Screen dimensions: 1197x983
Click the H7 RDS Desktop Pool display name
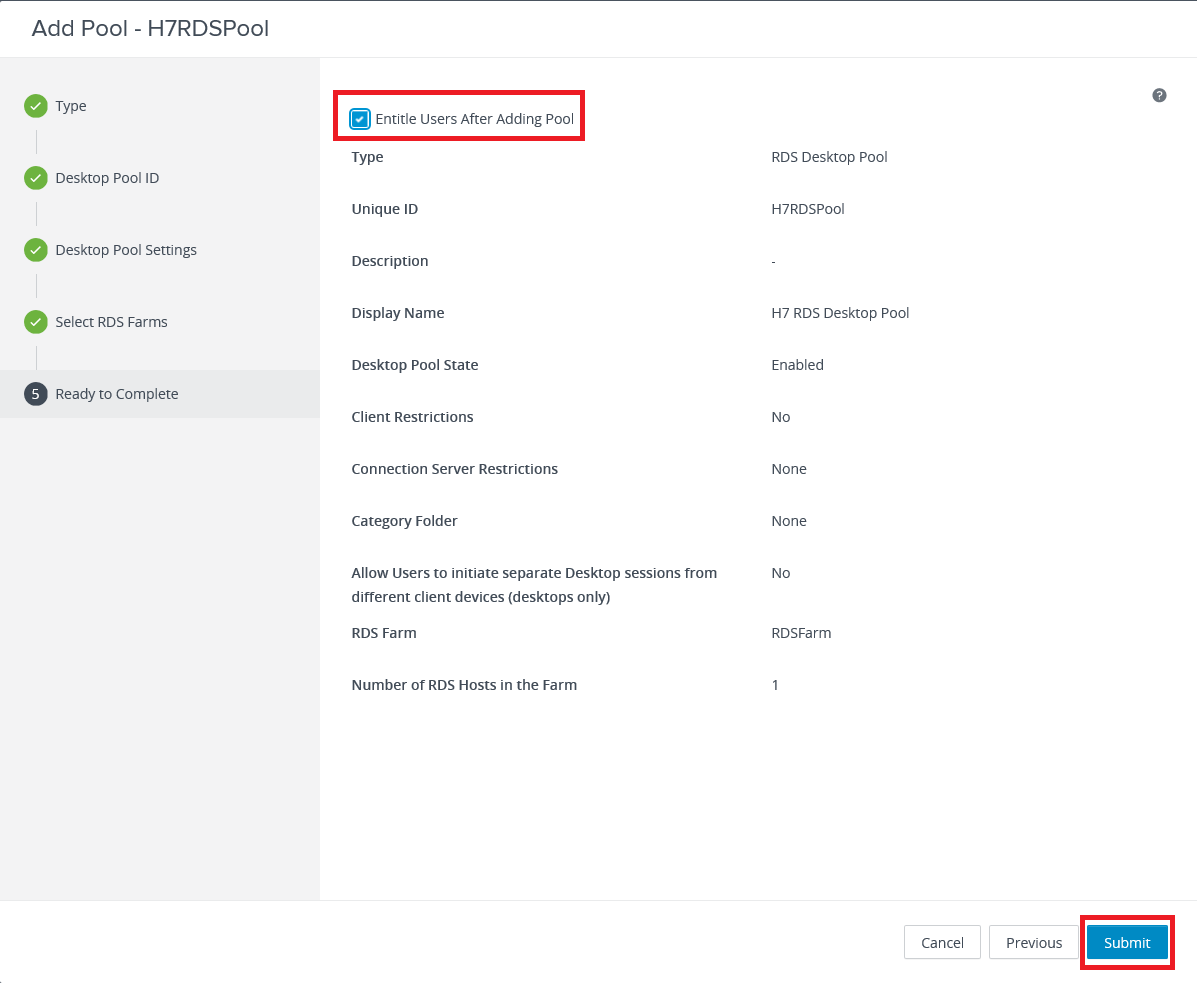pyautogui.click(x=840, y=313)
